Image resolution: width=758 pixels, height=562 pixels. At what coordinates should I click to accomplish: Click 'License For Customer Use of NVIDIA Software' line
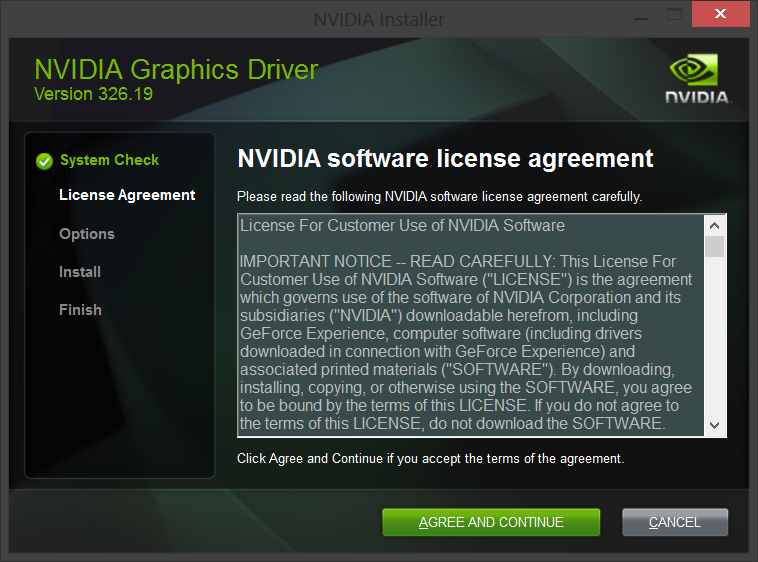point(402,226)
